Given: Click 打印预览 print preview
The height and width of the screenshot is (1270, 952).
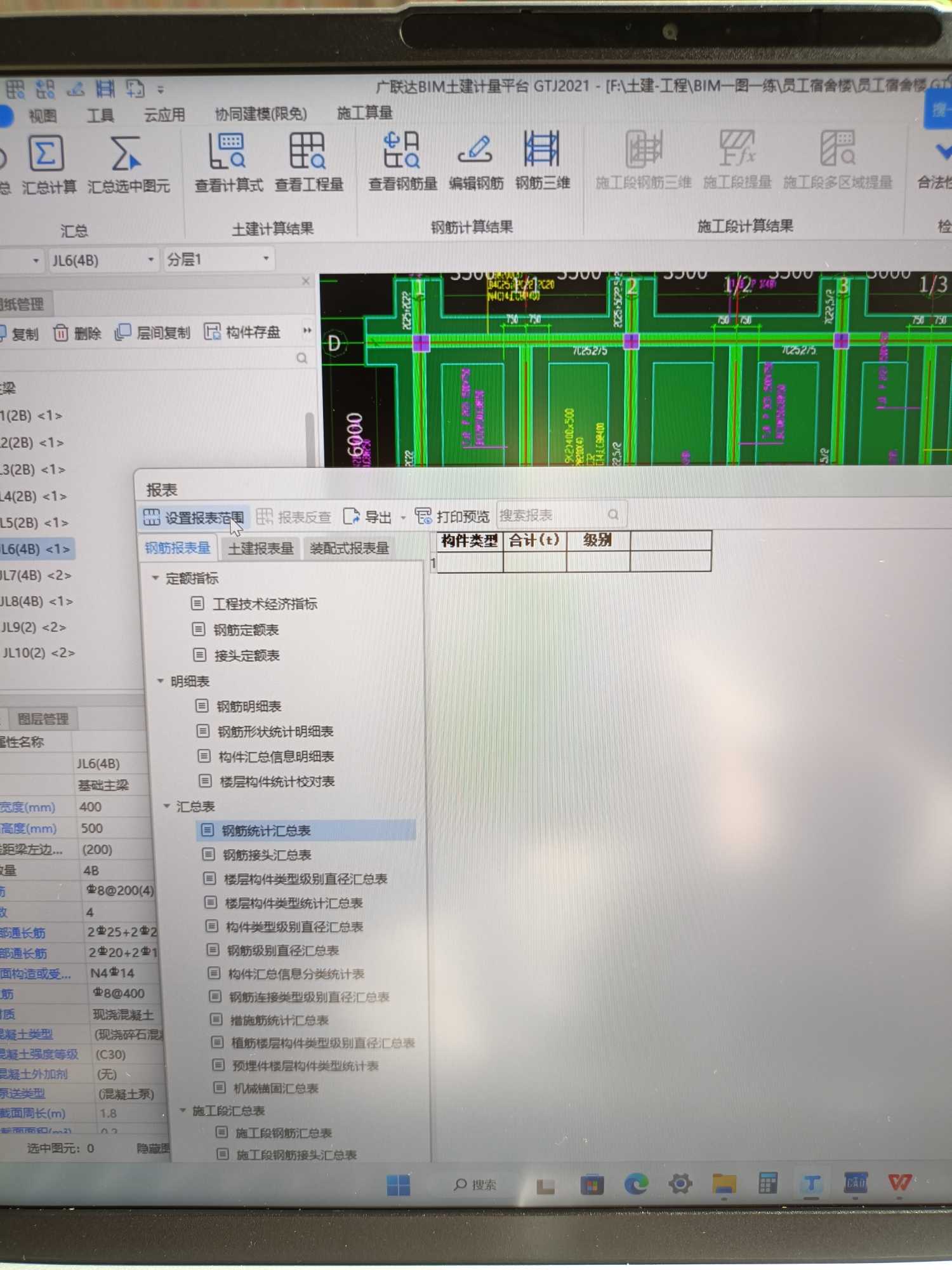Looking at the screenshot, I should tap(452, 516).
